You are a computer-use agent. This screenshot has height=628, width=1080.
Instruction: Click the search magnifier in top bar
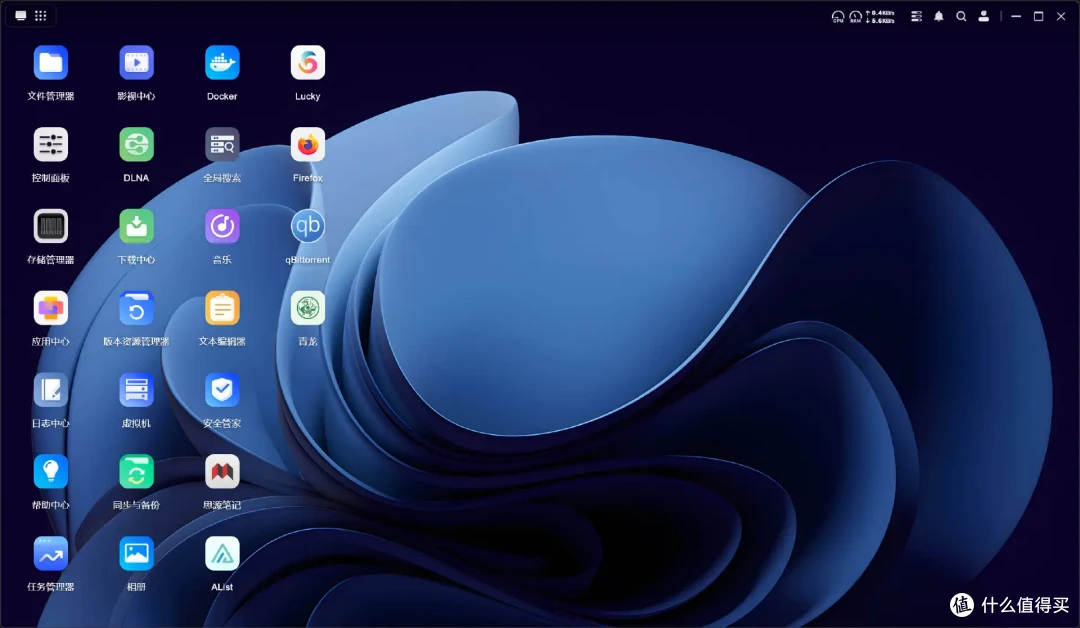961,17
